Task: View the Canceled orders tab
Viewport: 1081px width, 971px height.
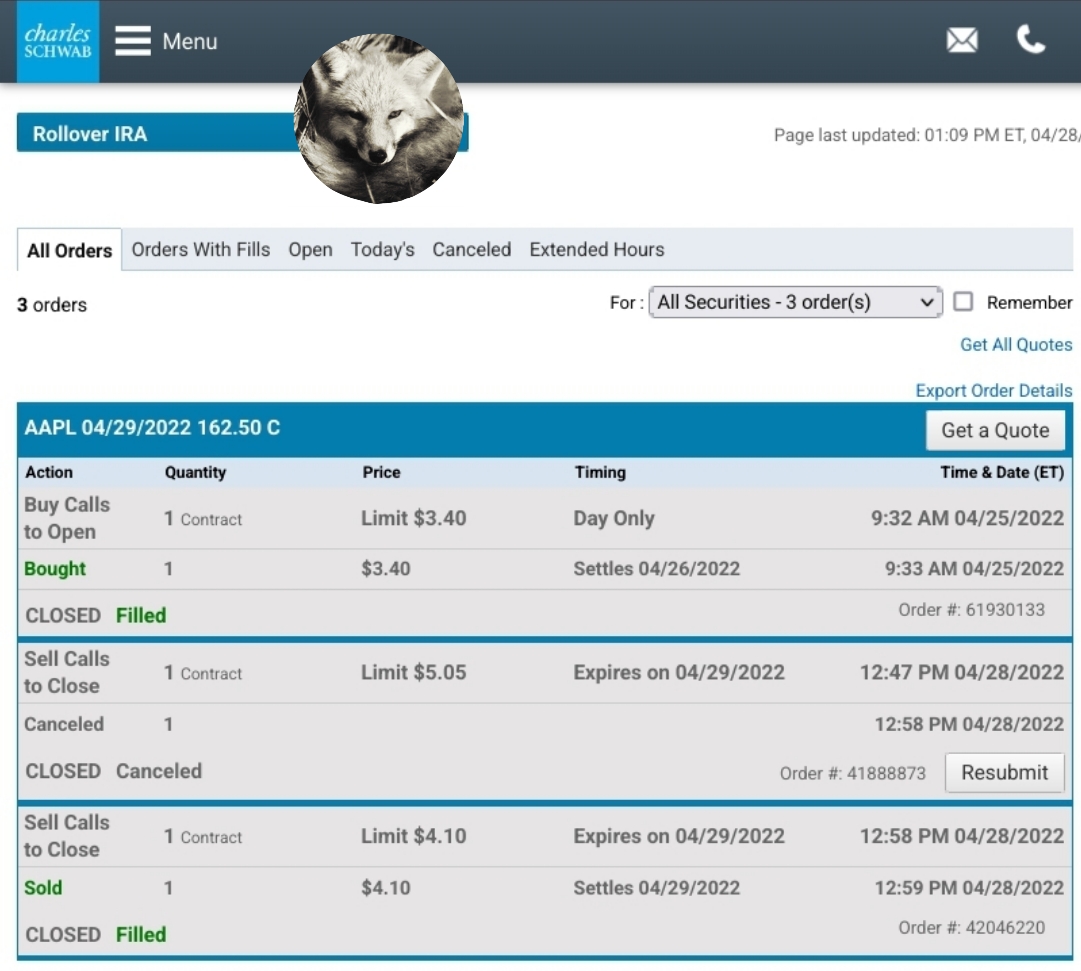Action: pos(471,250)
